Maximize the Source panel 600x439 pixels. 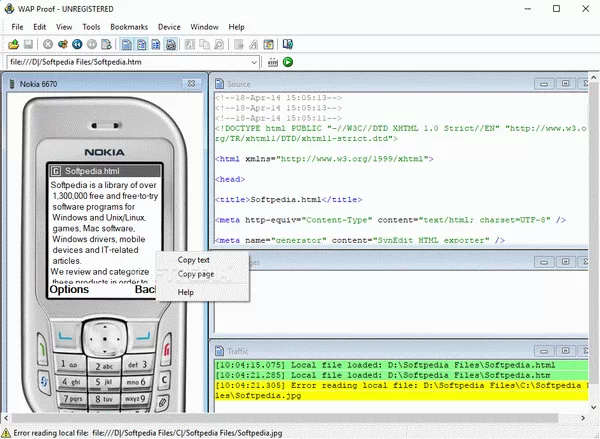pos(565,84)
